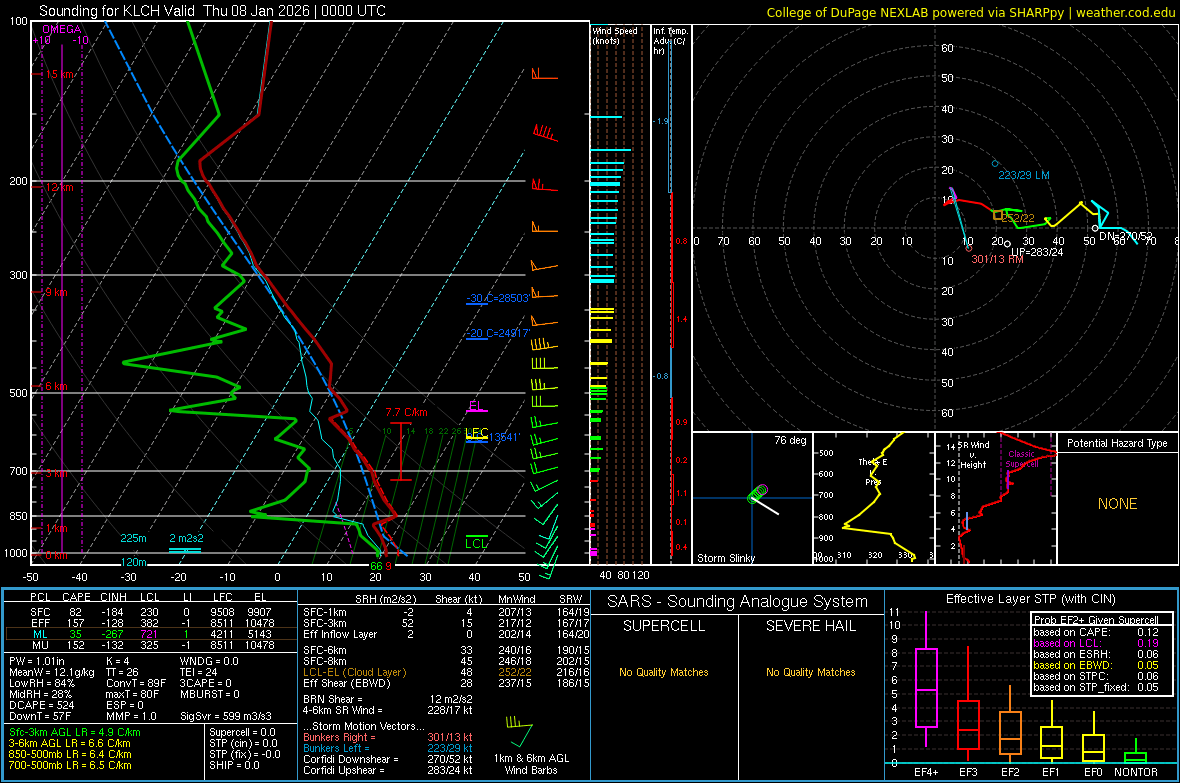This screenshot has width=1180, height=783.
Task: Click the 76 deg slinky value
Action: coord(790,440)
